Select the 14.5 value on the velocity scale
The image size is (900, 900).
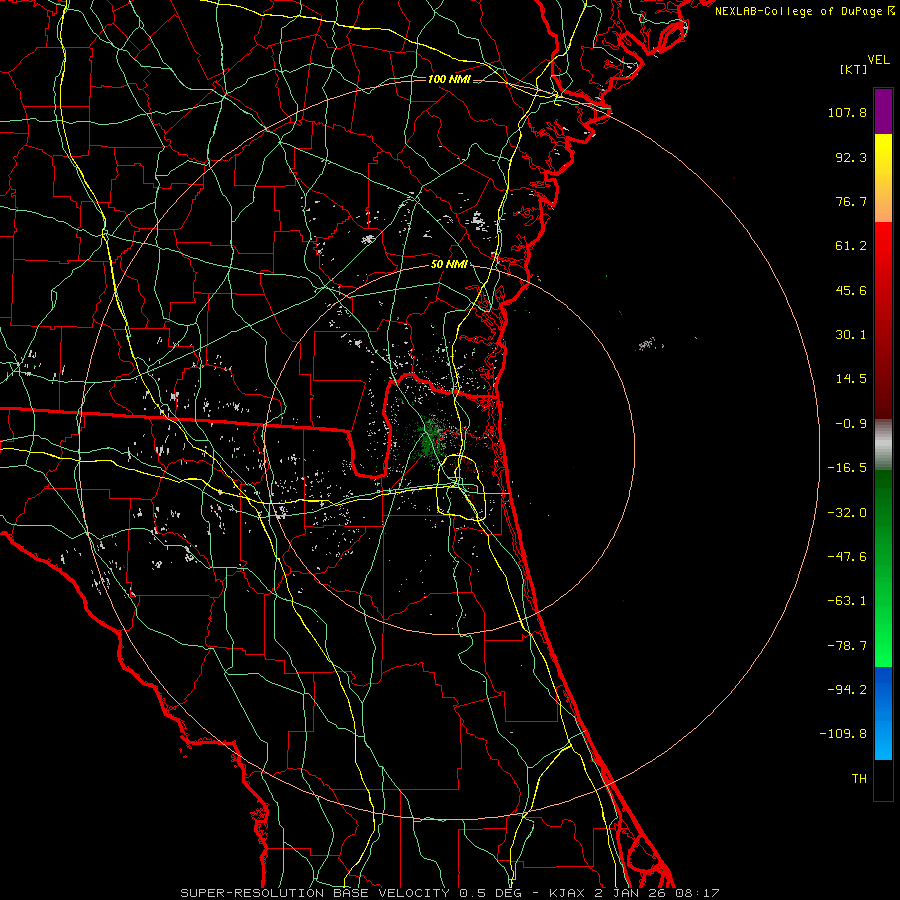pos(851,379)
